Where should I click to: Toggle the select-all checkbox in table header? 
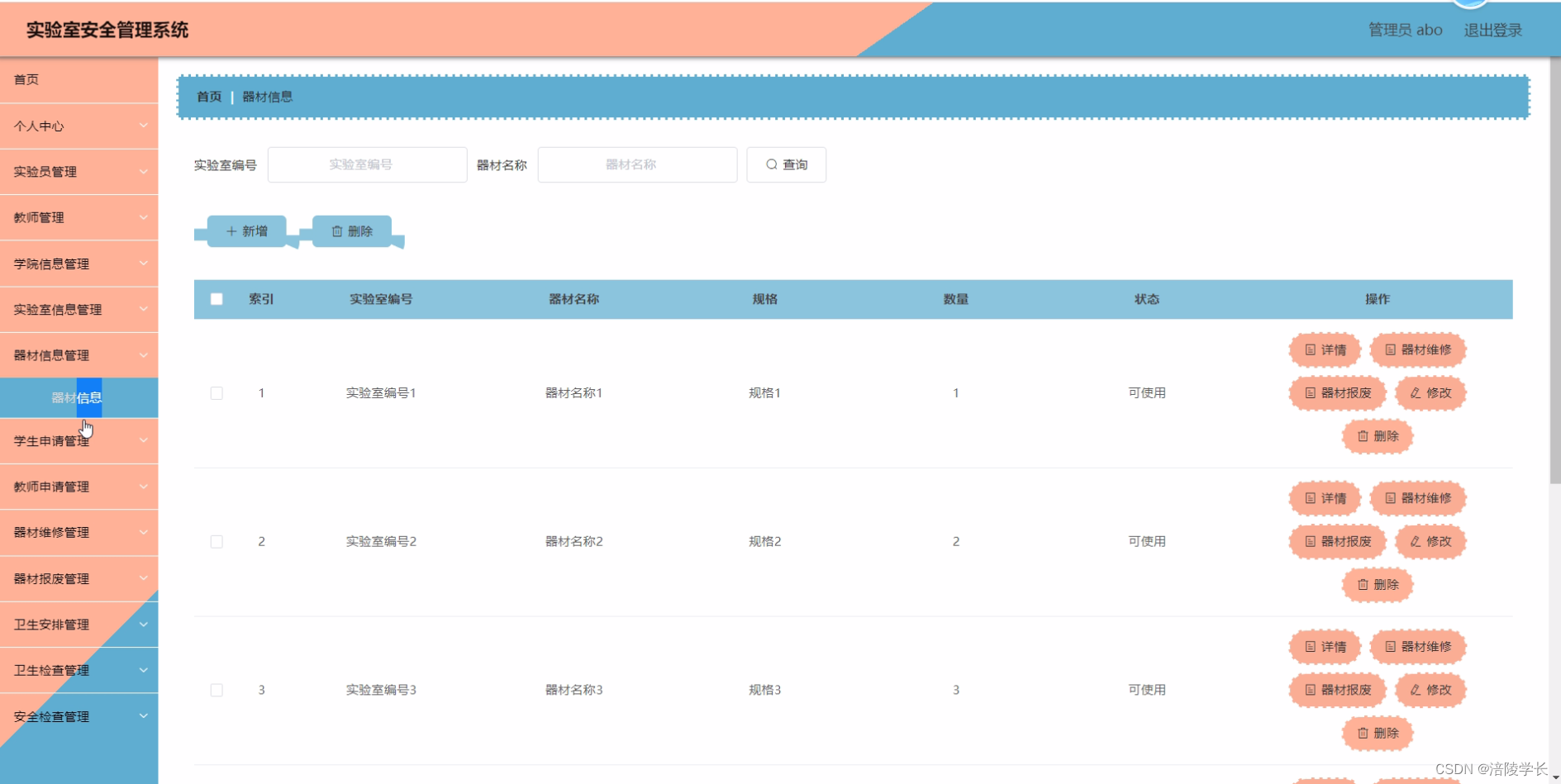(217, 299)
